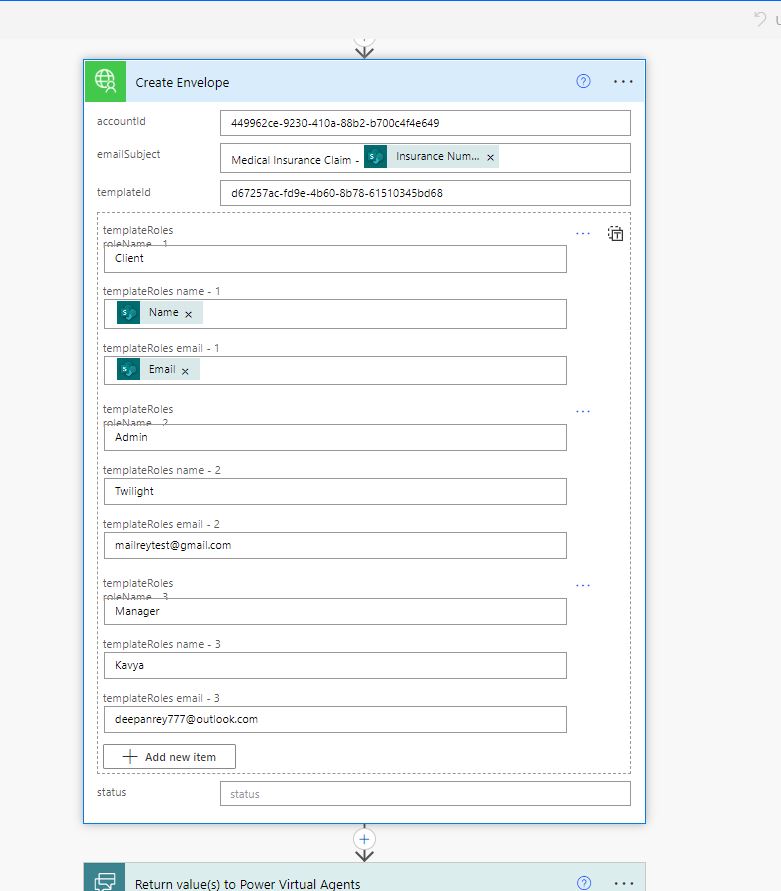This screenshot has width=781, height=891.
Task: Click the templateRoles name - 2 label
Action: [x=161, y=470]
